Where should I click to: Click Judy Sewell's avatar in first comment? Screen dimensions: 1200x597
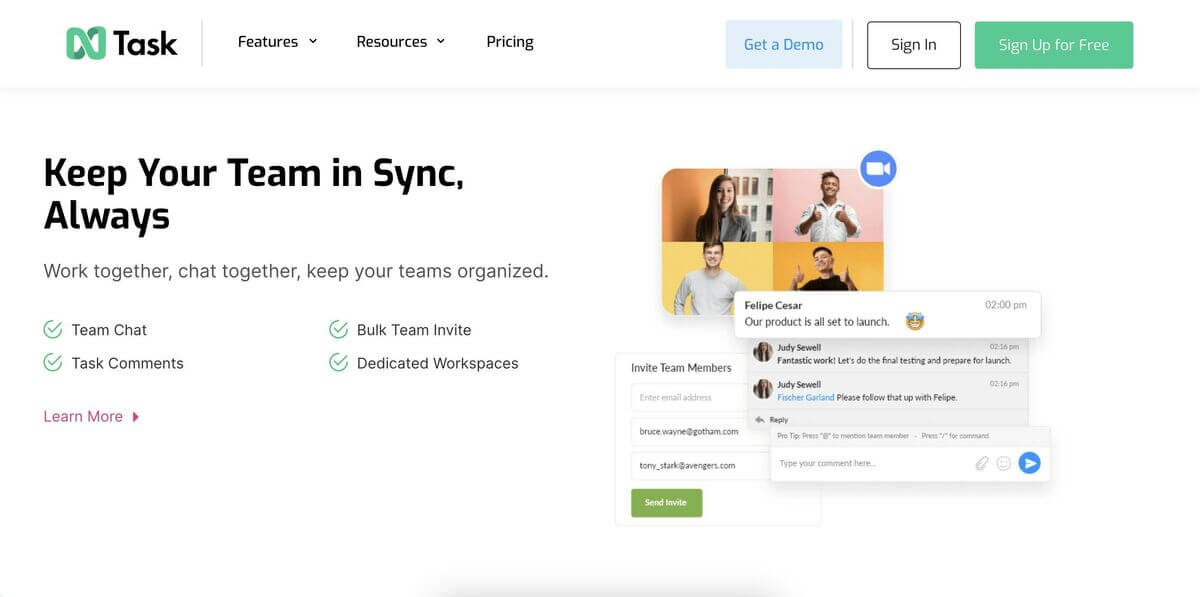coord(762,352)
